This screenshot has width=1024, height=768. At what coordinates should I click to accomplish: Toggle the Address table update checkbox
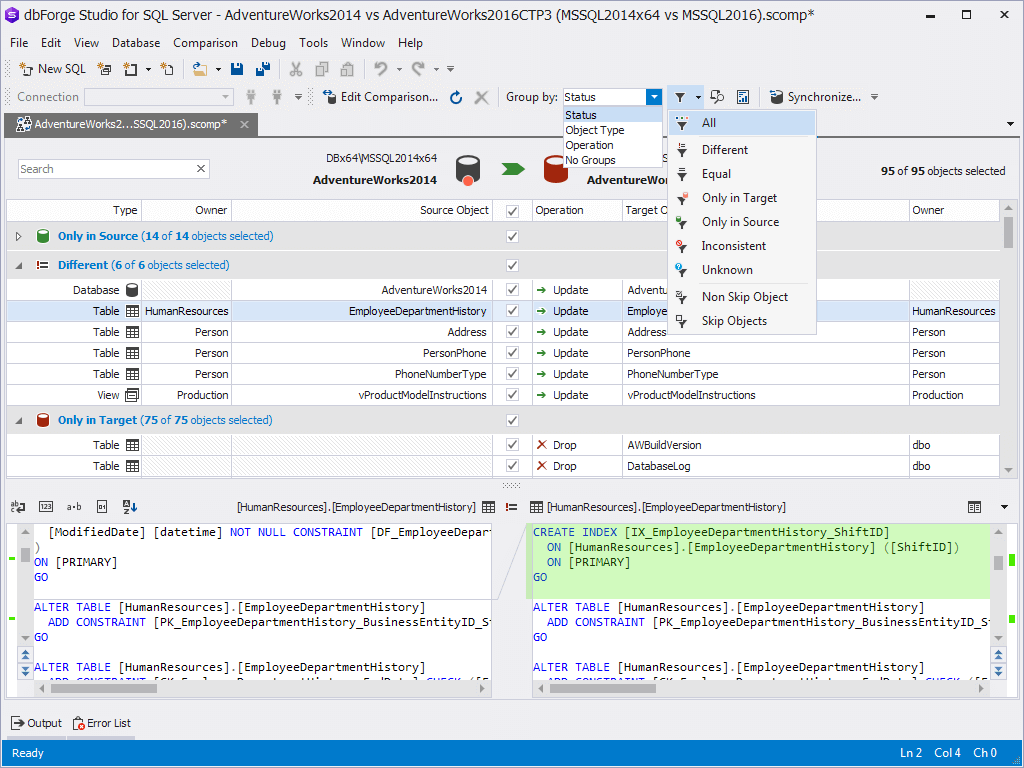click(x=512, y=332)
